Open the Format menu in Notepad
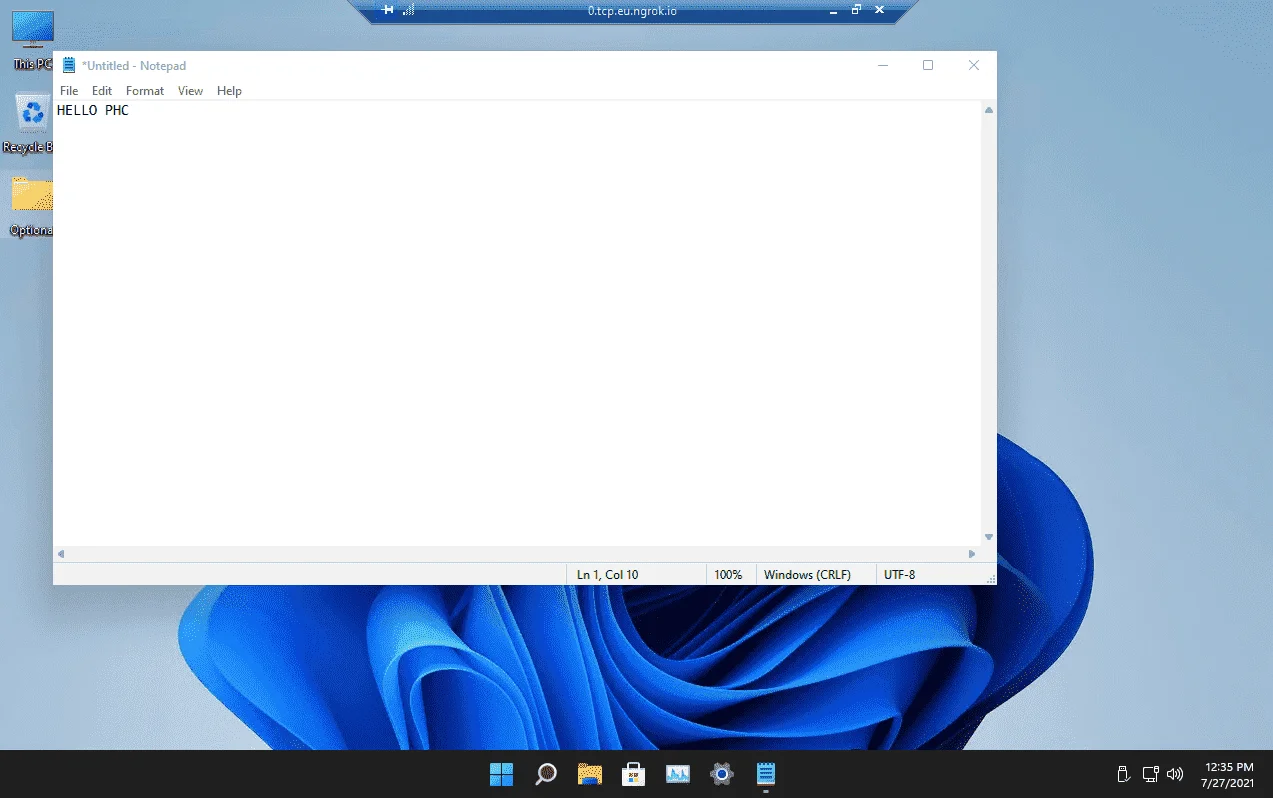 click(x=145, y=91)
